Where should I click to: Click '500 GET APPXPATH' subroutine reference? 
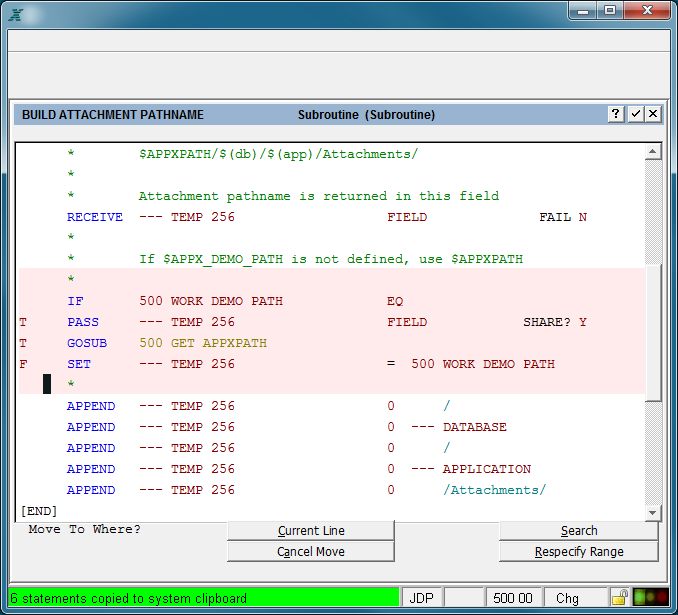203,343
